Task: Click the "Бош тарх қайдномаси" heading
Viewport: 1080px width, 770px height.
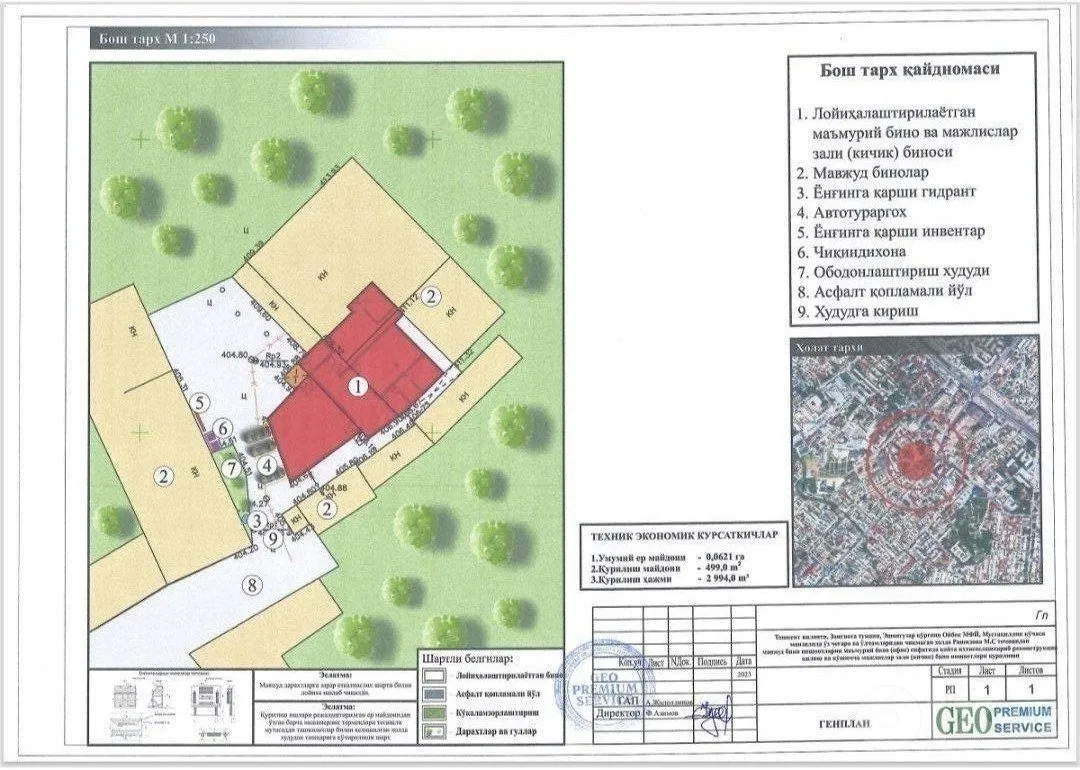Action: pyautogui.click(x=909, y=70)
